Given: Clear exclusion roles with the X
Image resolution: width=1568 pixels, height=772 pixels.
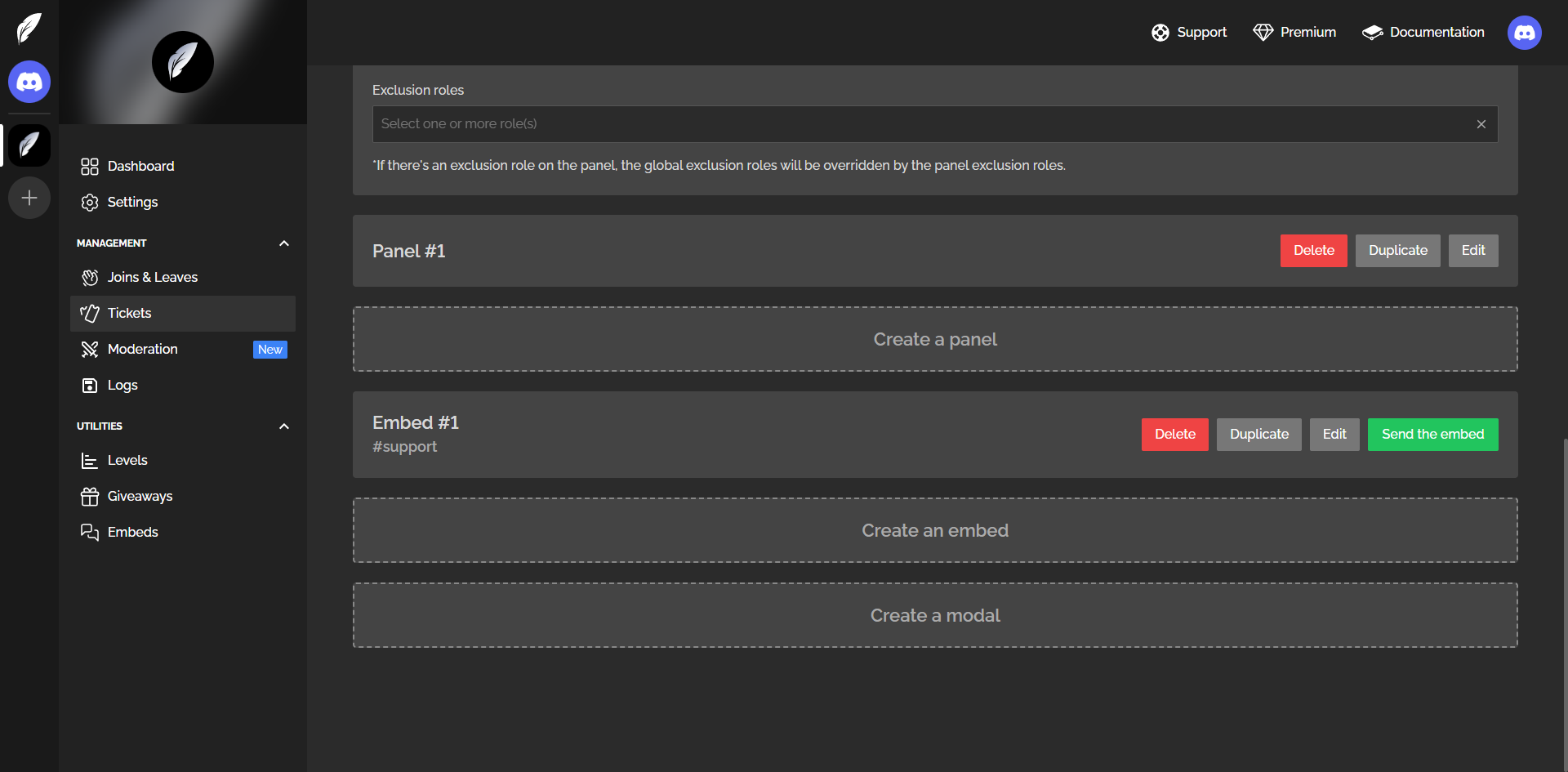Looking at the screenshot, I should (1481, 124).
